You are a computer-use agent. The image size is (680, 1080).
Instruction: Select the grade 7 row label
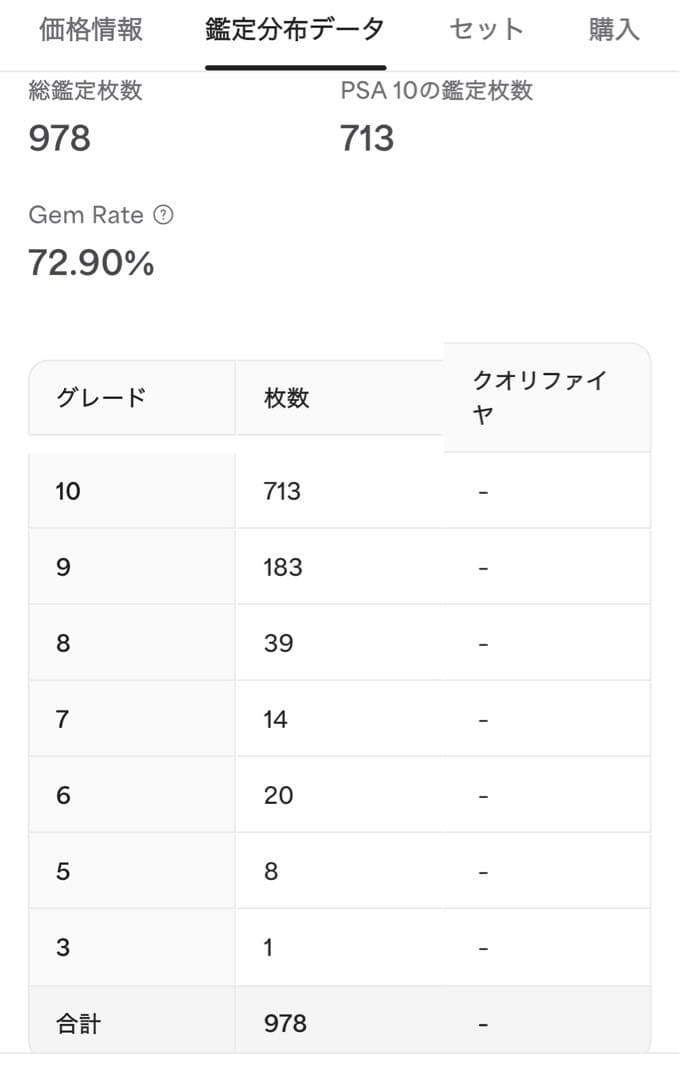pyautogui.click(x=63, y=719)
